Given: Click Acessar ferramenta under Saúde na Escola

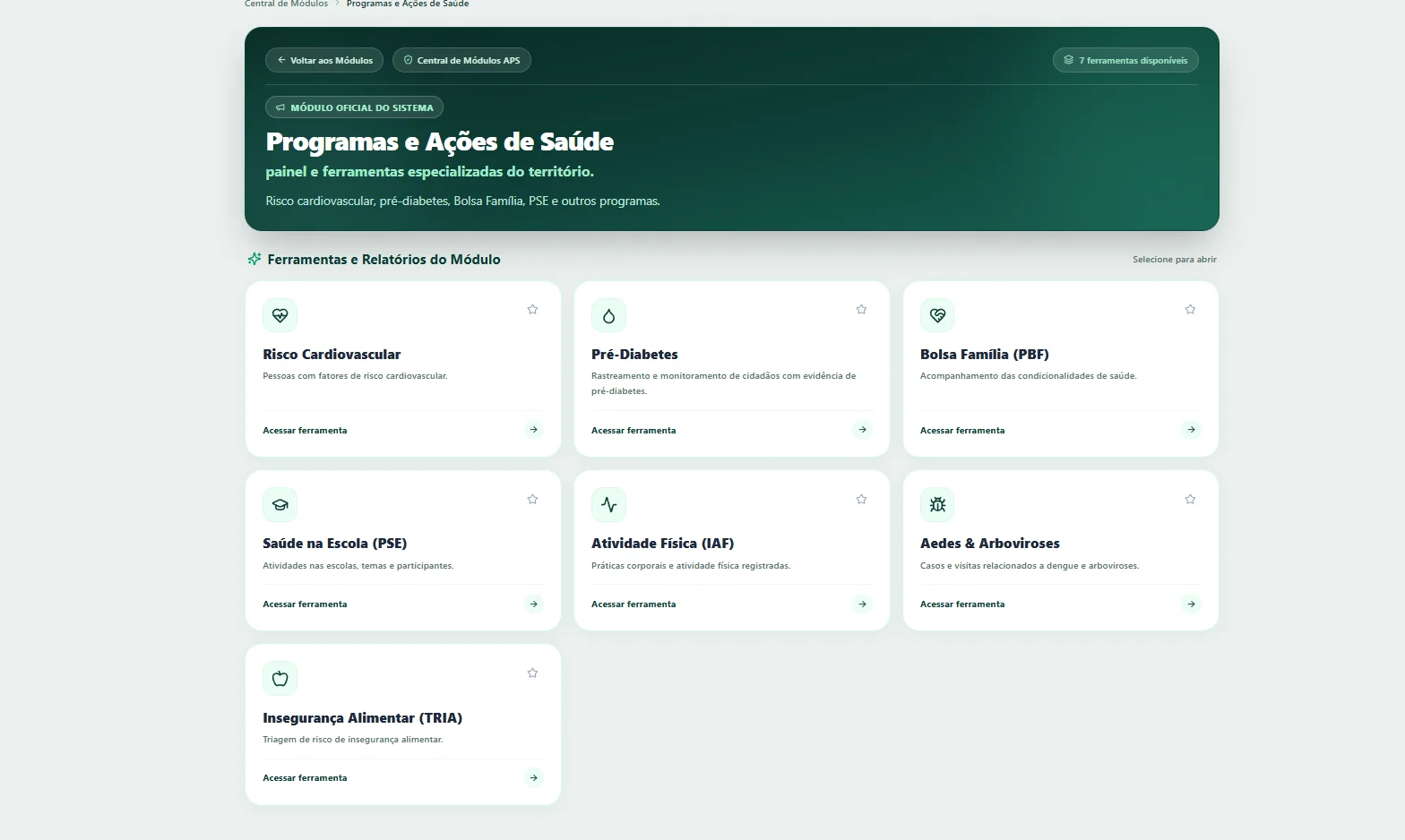Looking at the screenshot, I should (x=305, y=604).
